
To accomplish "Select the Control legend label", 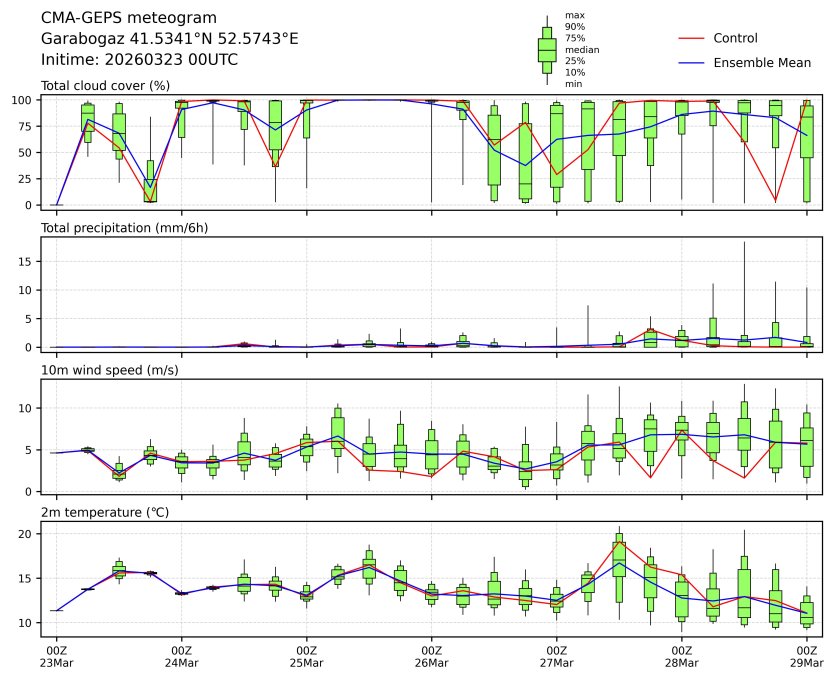I will coord(735,38).
